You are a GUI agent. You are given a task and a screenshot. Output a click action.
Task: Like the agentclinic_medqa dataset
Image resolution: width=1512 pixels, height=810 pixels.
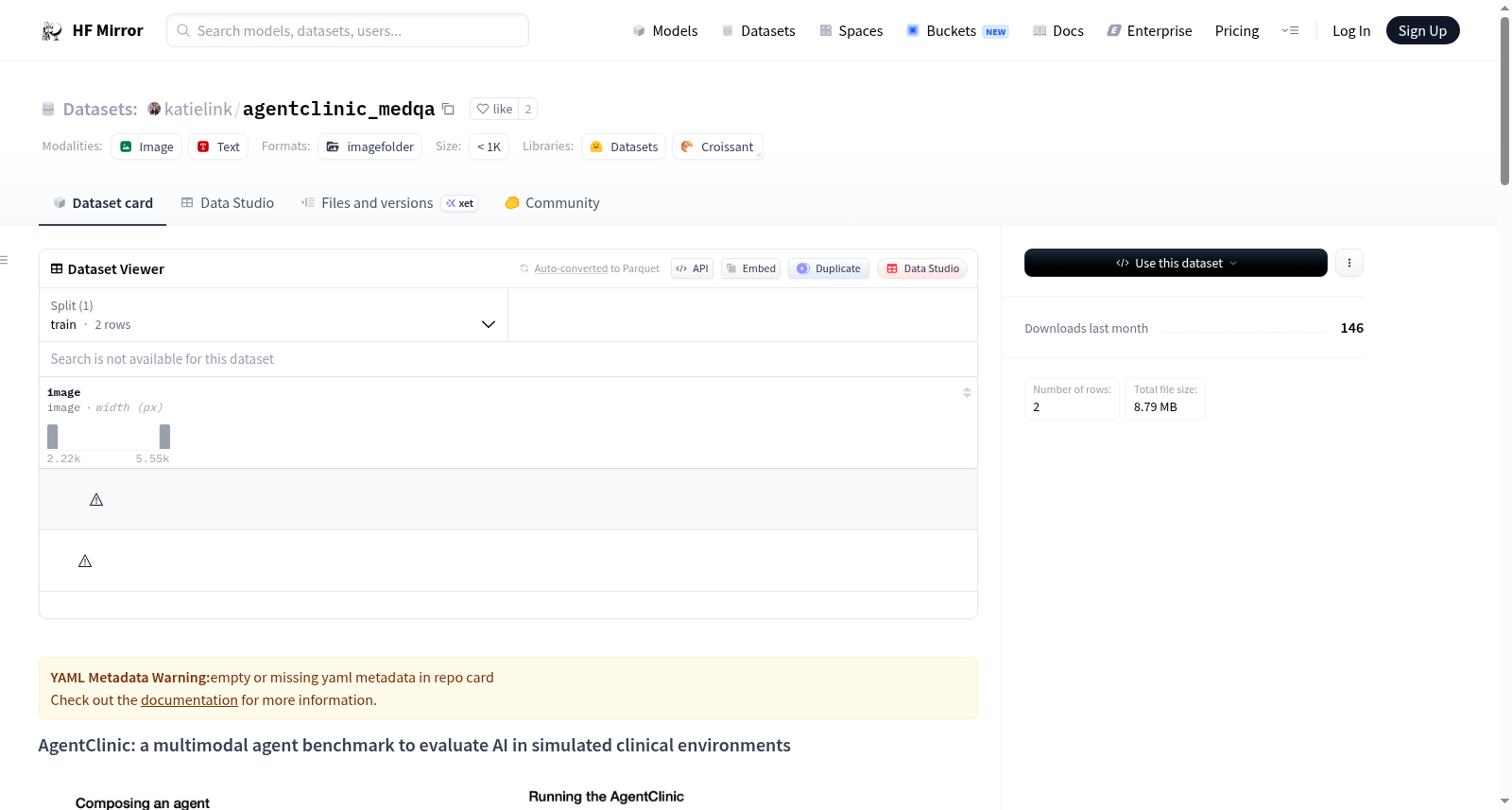(x=494, y=109)
